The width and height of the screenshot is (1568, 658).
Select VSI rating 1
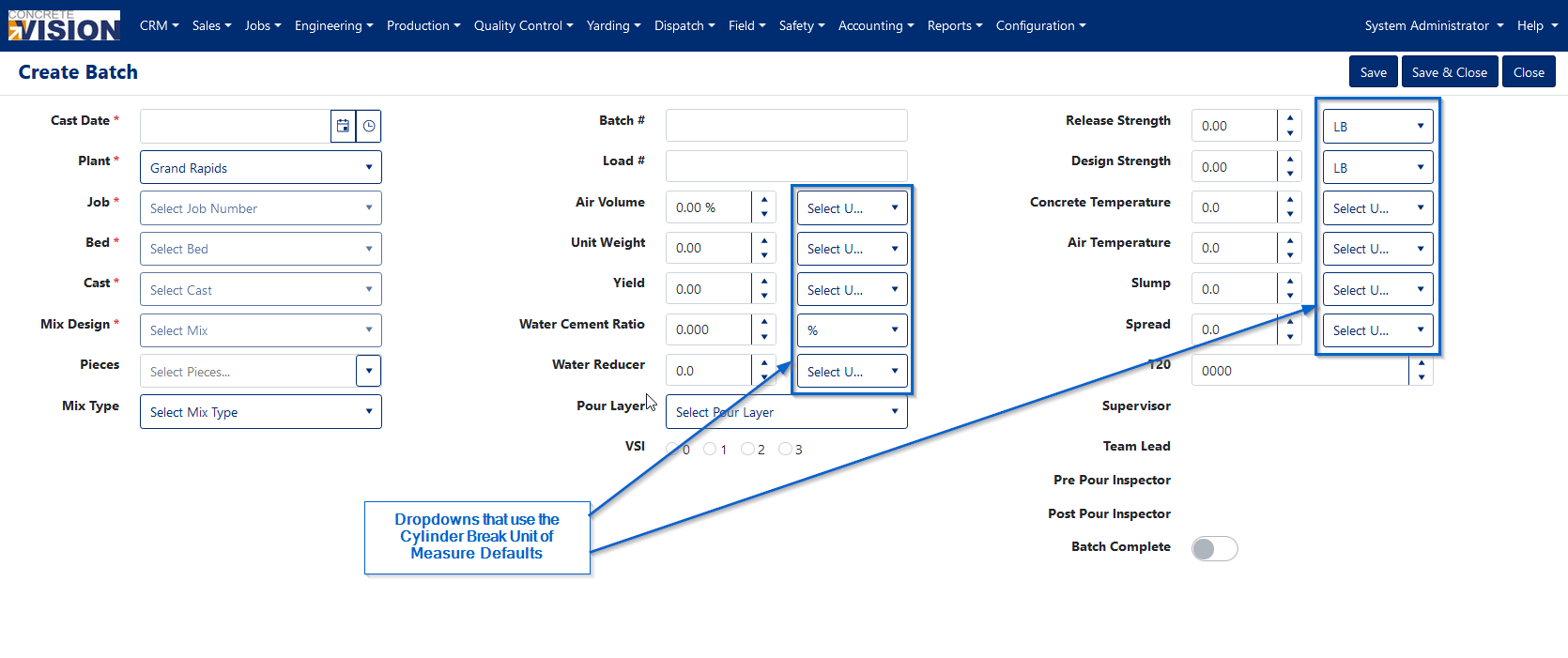pos(710,449)
